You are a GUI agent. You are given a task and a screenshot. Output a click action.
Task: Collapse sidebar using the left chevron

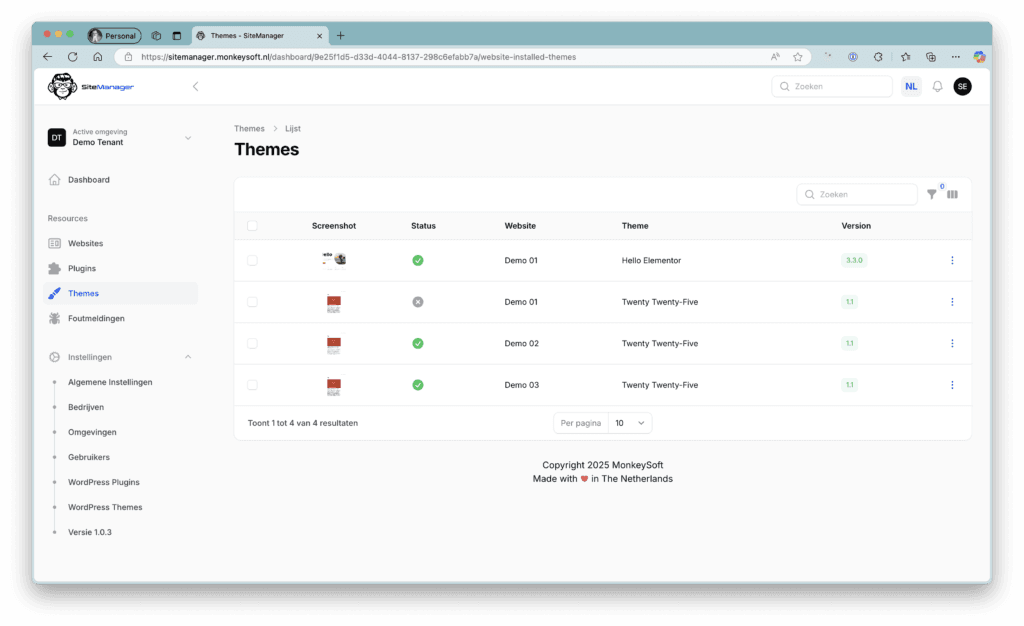(x=195, y=87)
